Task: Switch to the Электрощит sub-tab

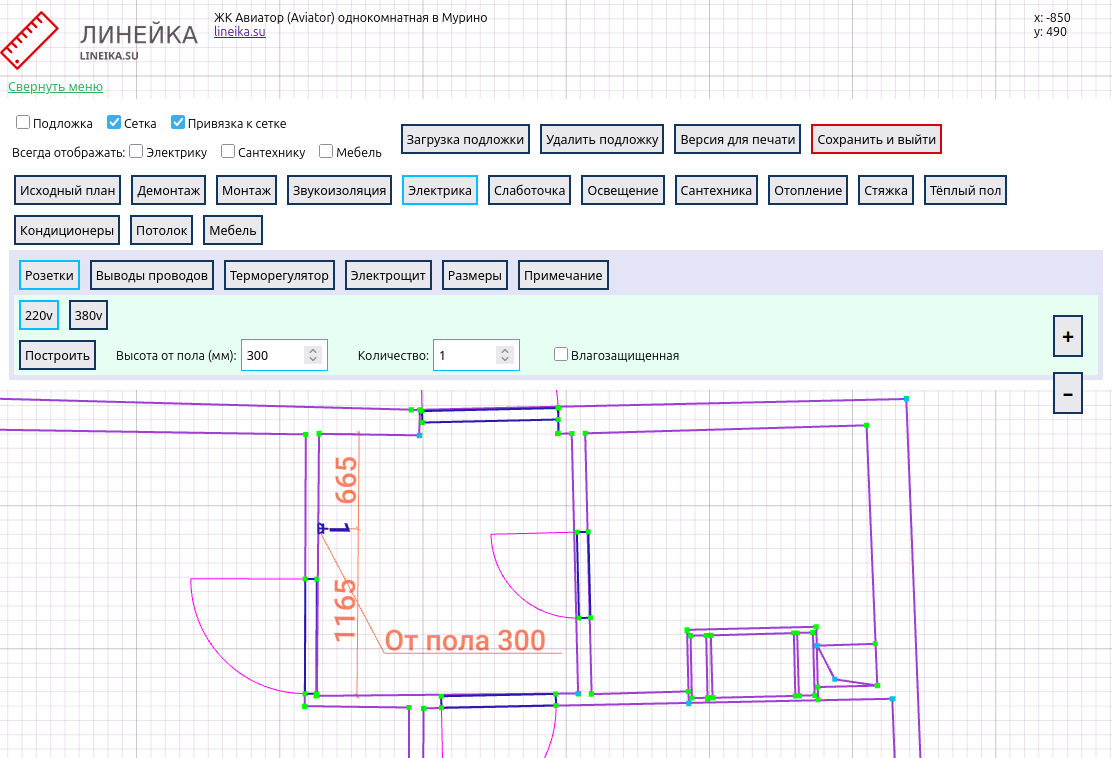Action: pyautogui.click(x=388, y=275)
